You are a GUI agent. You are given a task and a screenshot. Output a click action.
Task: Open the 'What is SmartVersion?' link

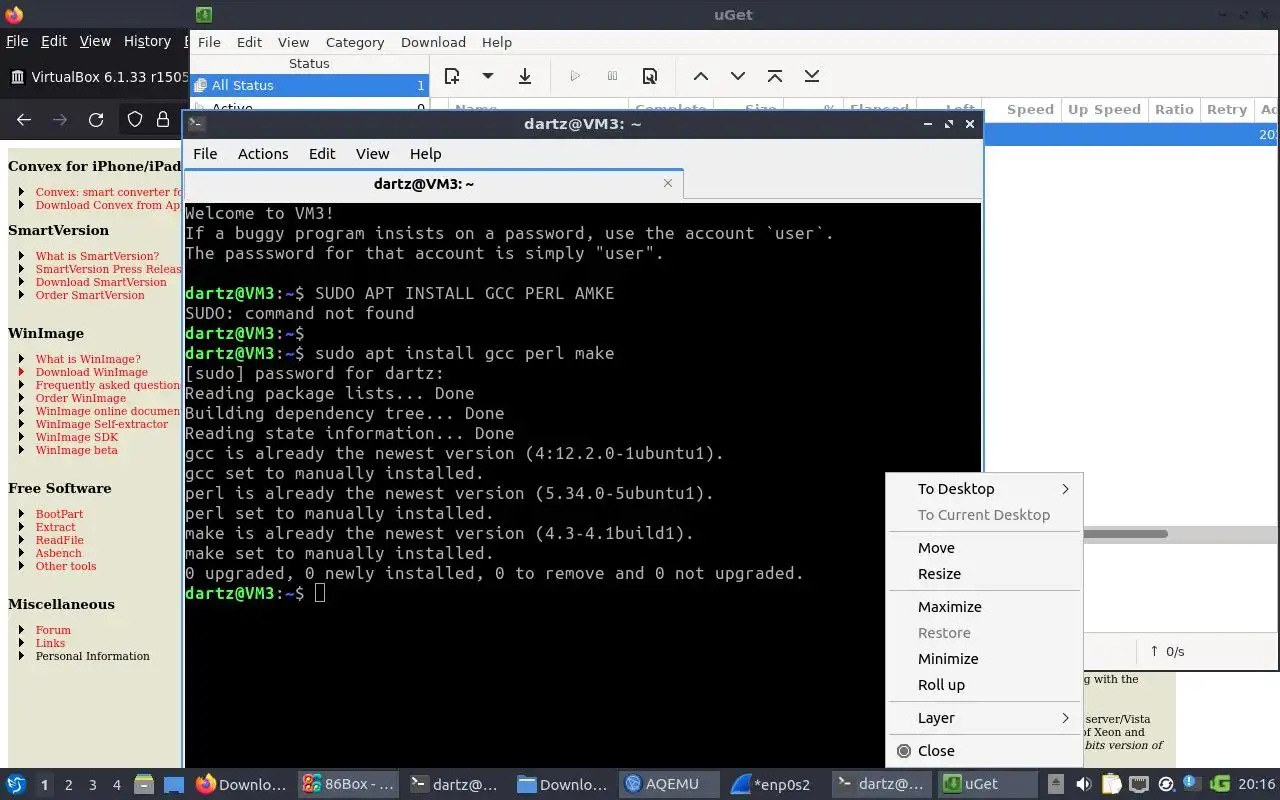[97, 256]
